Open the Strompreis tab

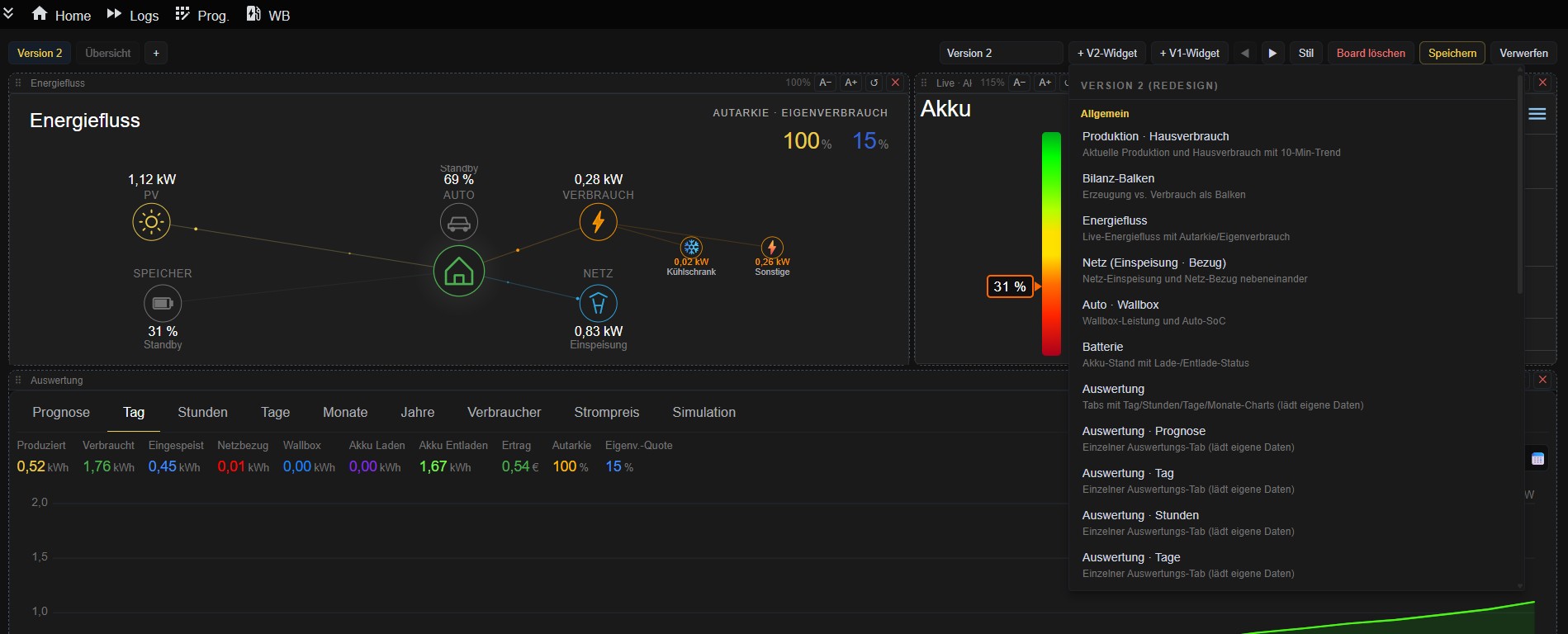coord(606,412)
